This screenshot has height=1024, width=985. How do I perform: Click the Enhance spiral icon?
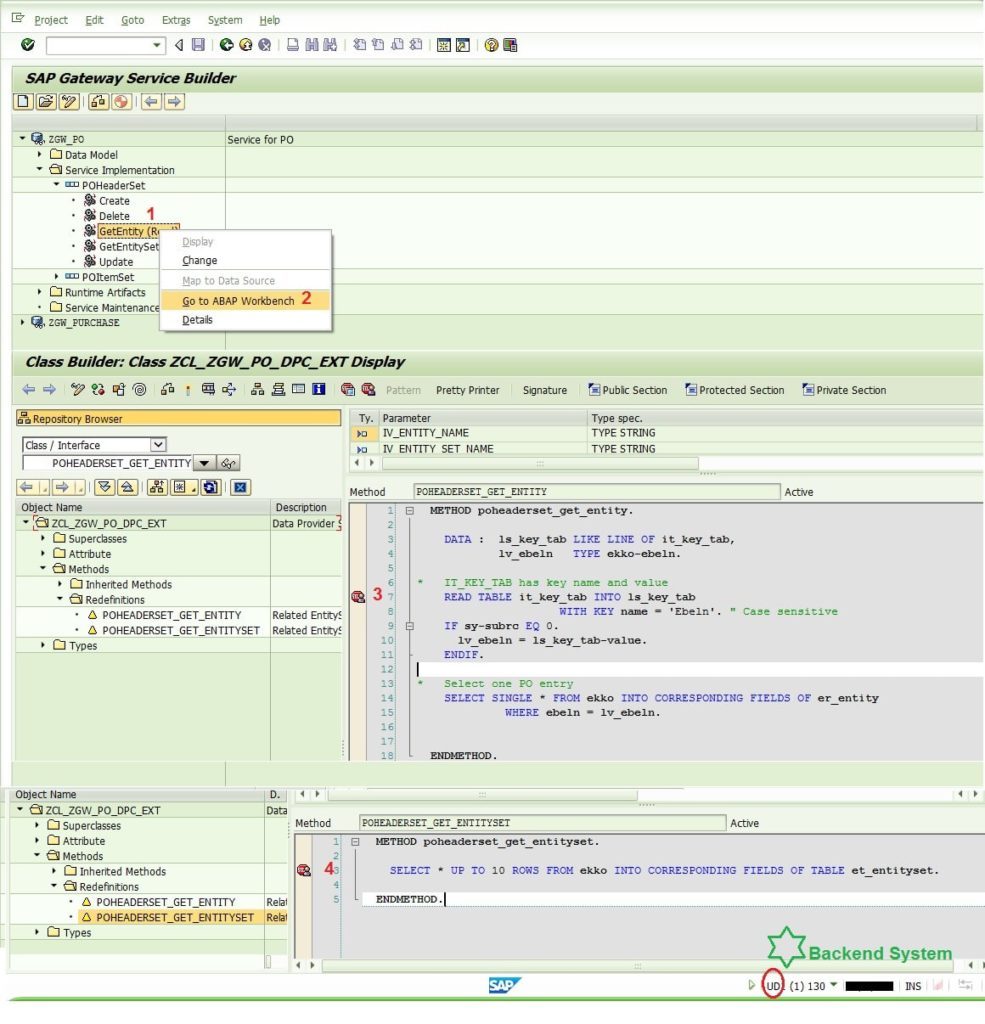tap(139, 389)
